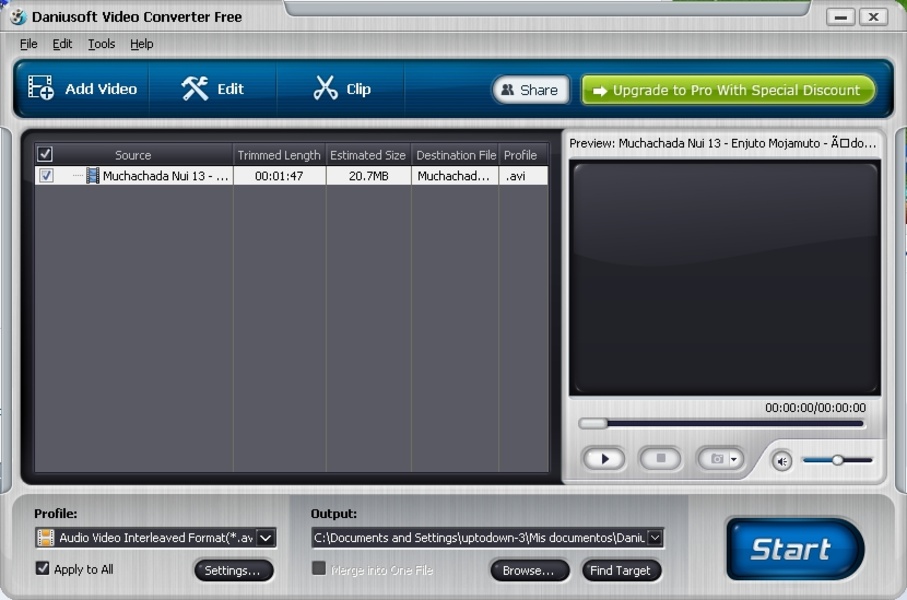Click the Destination File column header
Image resolution: width=907 pixels, height=600 pixels.
(x=455, y=155)
